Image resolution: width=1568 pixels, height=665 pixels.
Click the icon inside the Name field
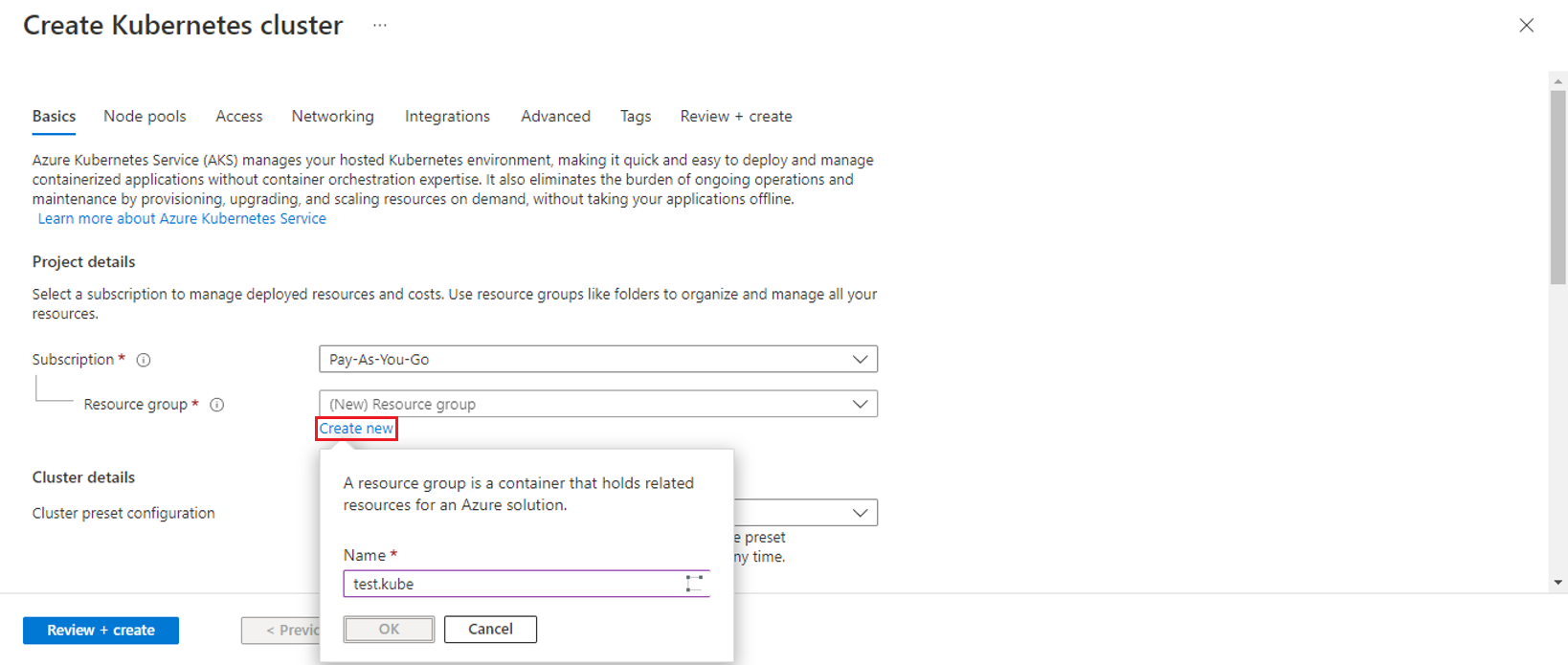click(694, 584)
